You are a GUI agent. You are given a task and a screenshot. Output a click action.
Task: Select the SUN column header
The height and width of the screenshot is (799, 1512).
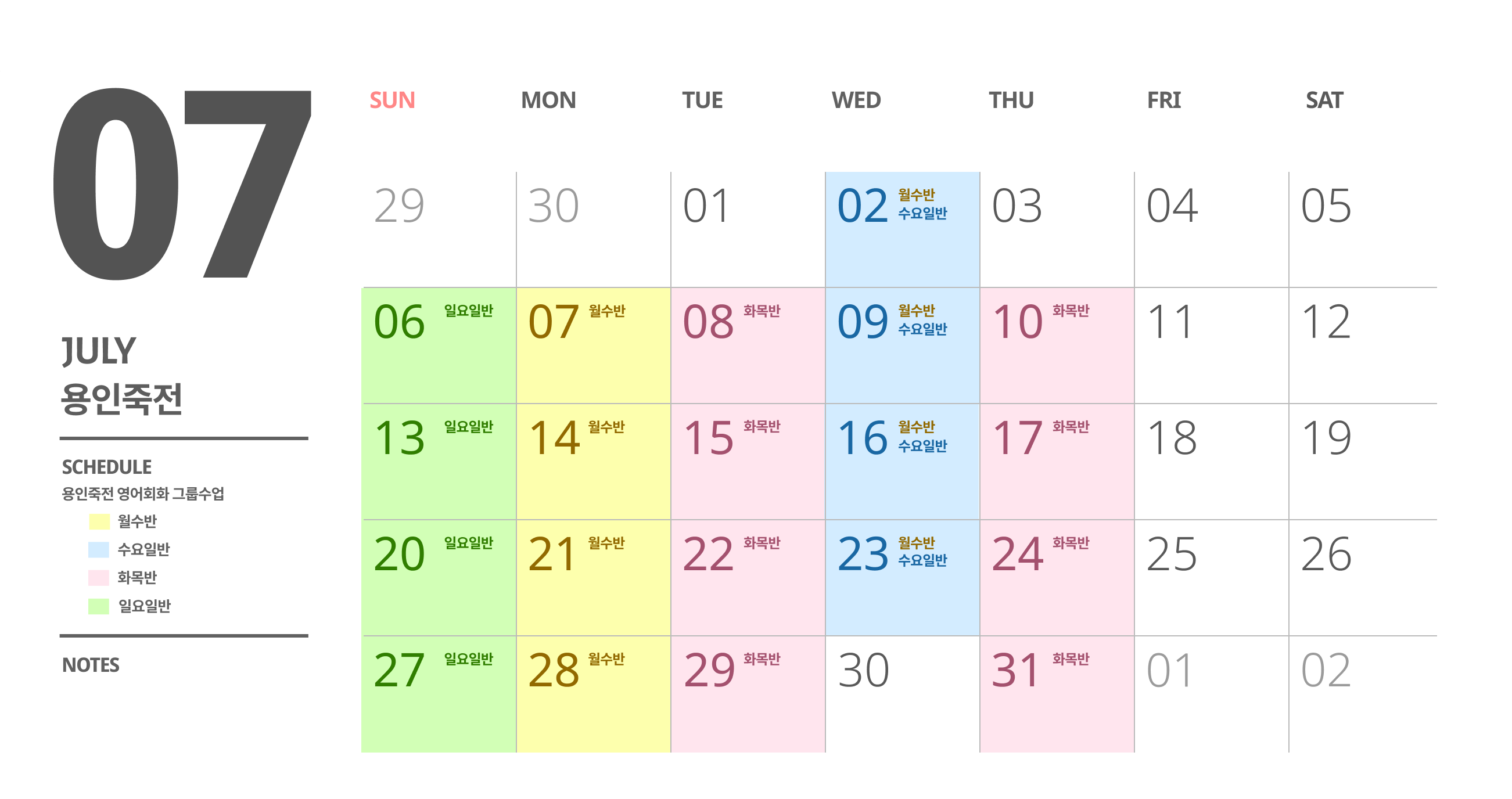pyautogui.click(x=392, y=100)
